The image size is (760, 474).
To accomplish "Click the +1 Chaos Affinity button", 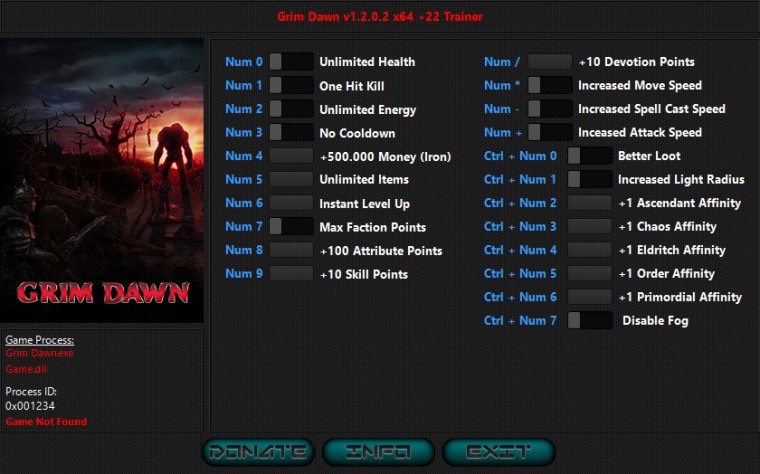I will (590, 226).
